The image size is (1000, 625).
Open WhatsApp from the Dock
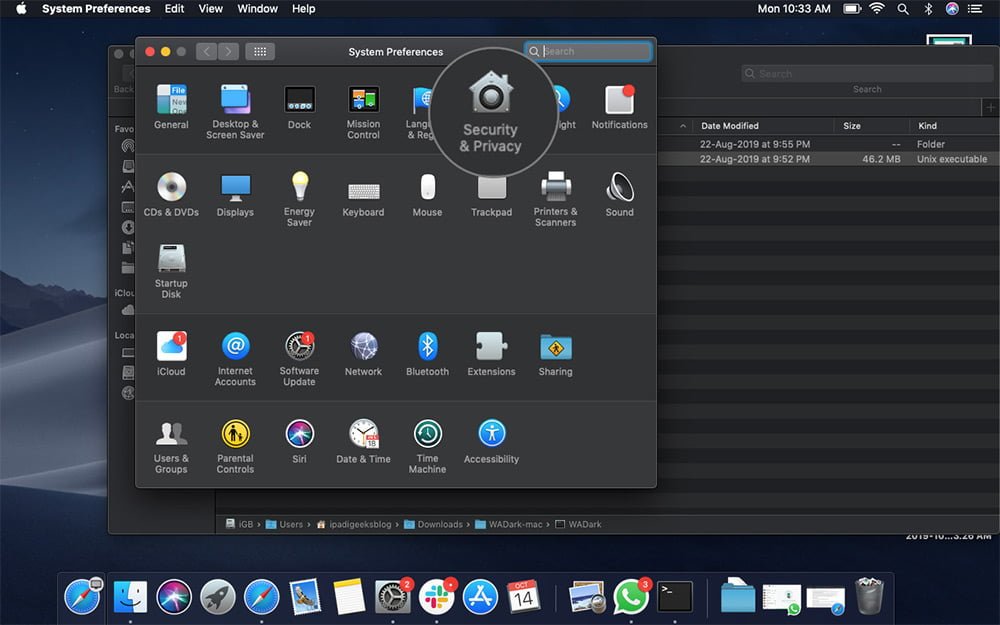(x=631, y=597)
